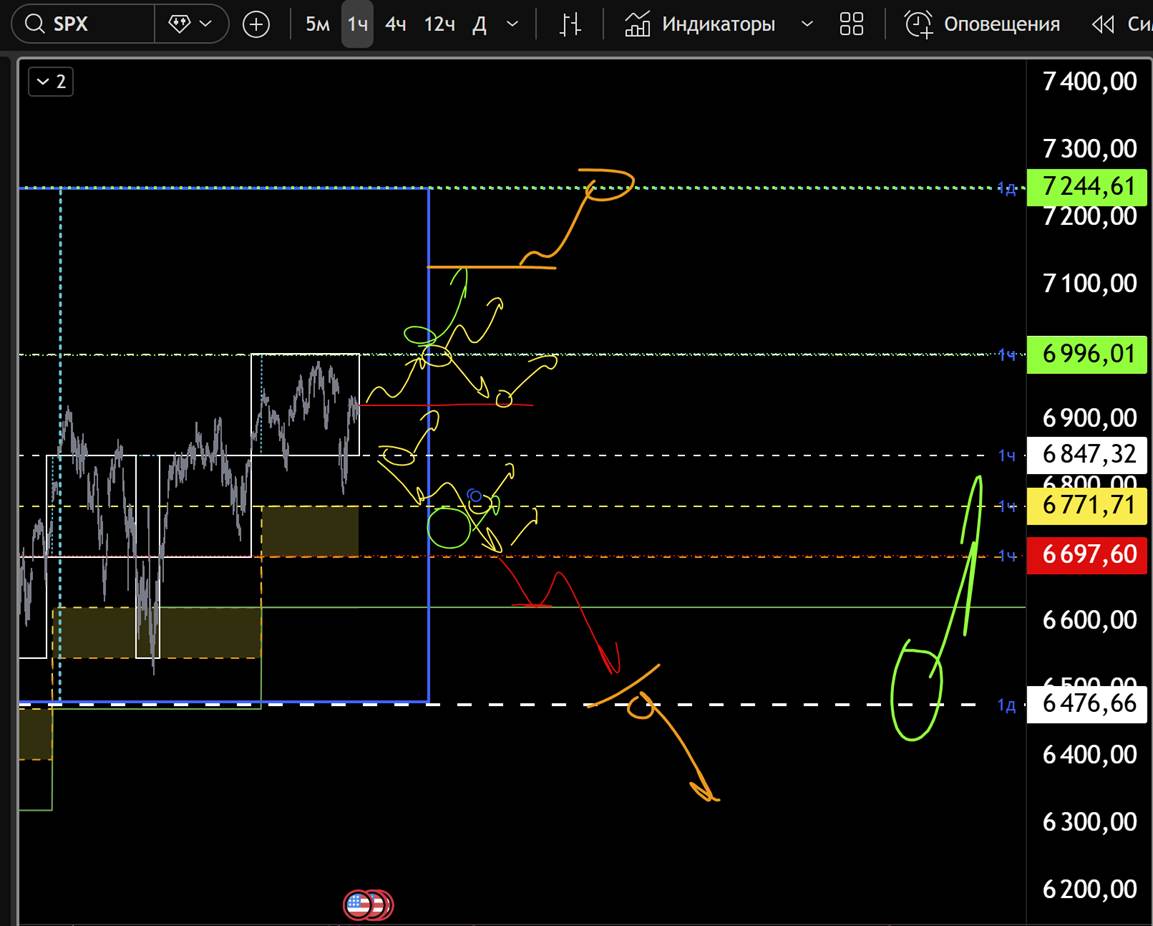Image resolution: width=1153 pixels, height=926 pixels.
Task: Open the diamond plan dropdown next to SPX
Action: tap(191, 24)
